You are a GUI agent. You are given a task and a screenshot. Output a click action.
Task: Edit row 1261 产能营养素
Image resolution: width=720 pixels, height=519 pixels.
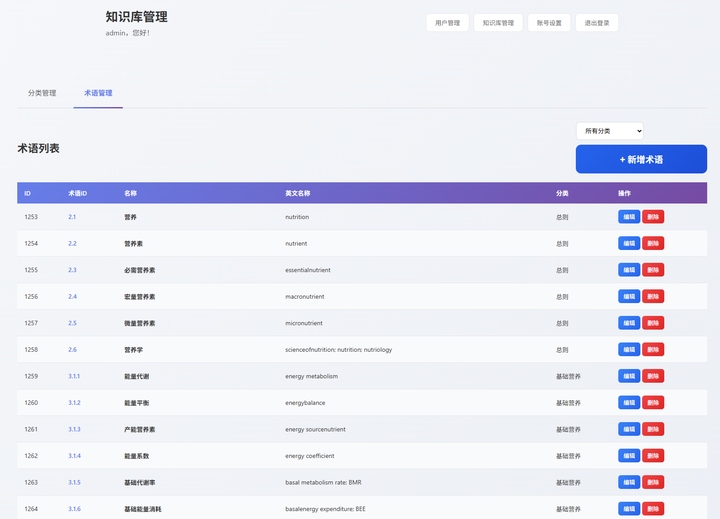(629, 429)
